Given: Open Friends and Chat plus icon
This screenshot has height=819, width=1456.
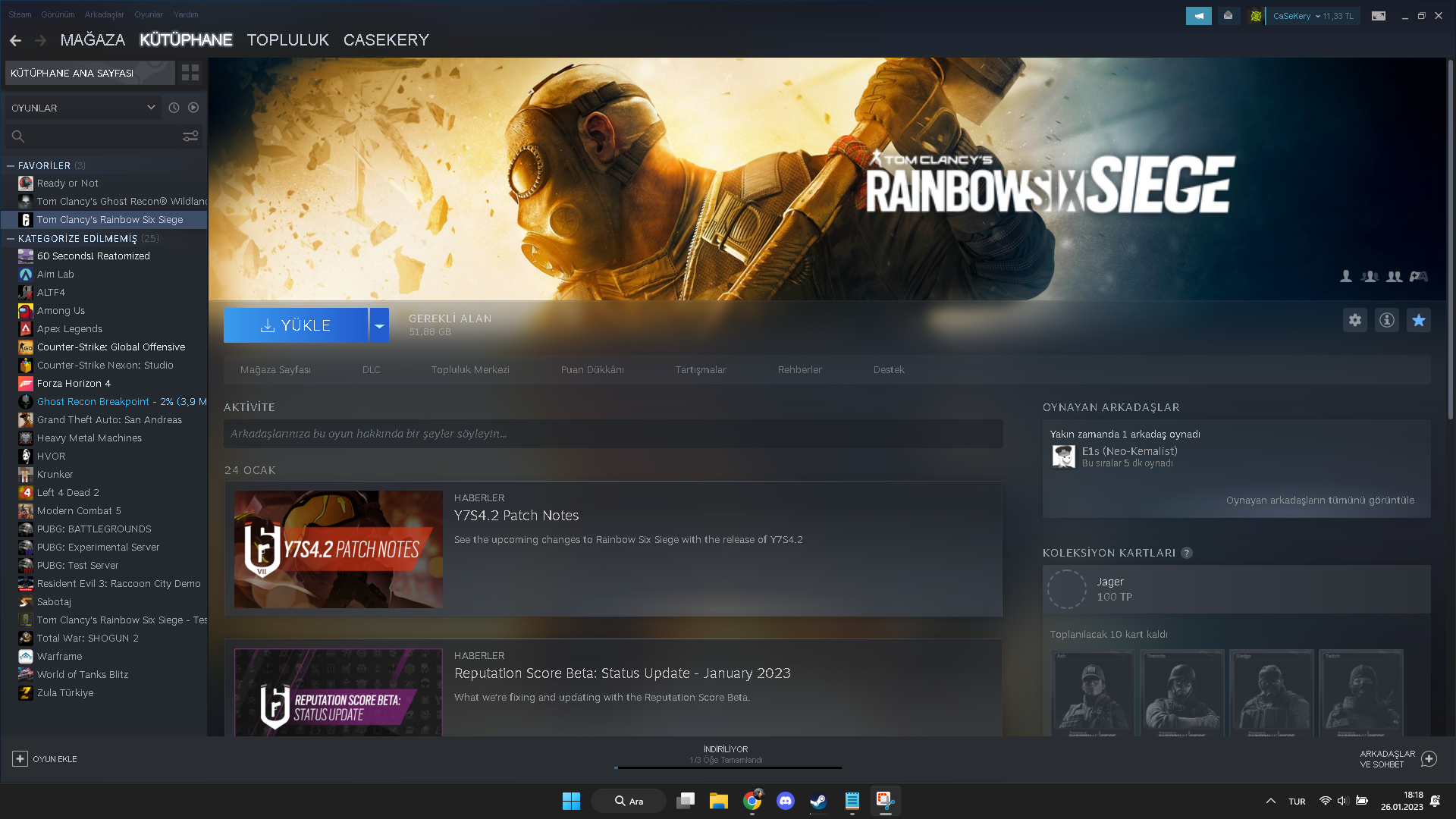Looking at the screenshot, I should click(1429, 759).
